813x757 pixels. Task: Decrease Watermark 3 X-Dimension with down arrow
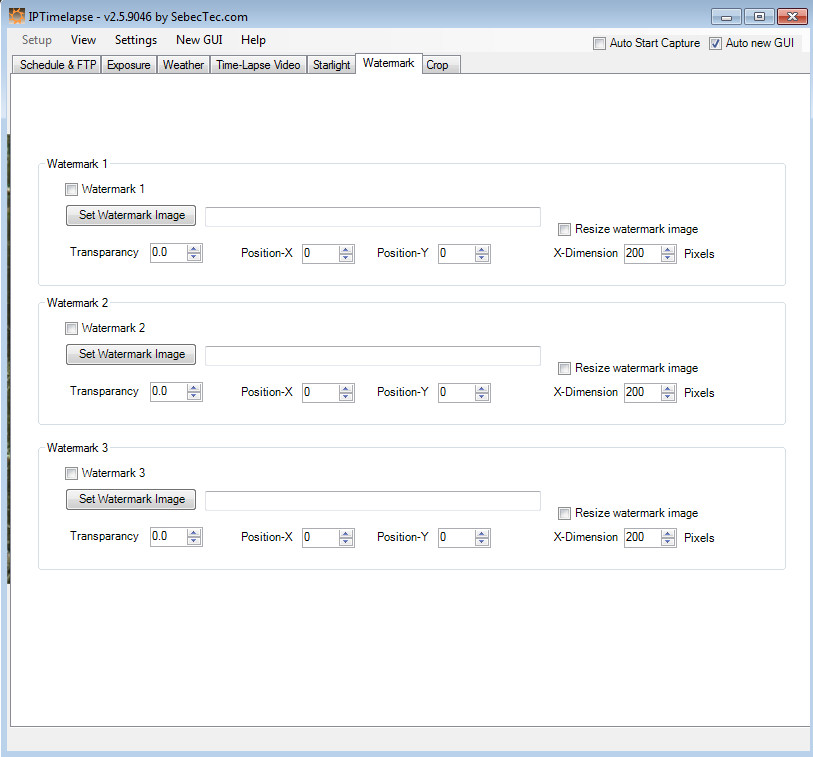point(668,542)
